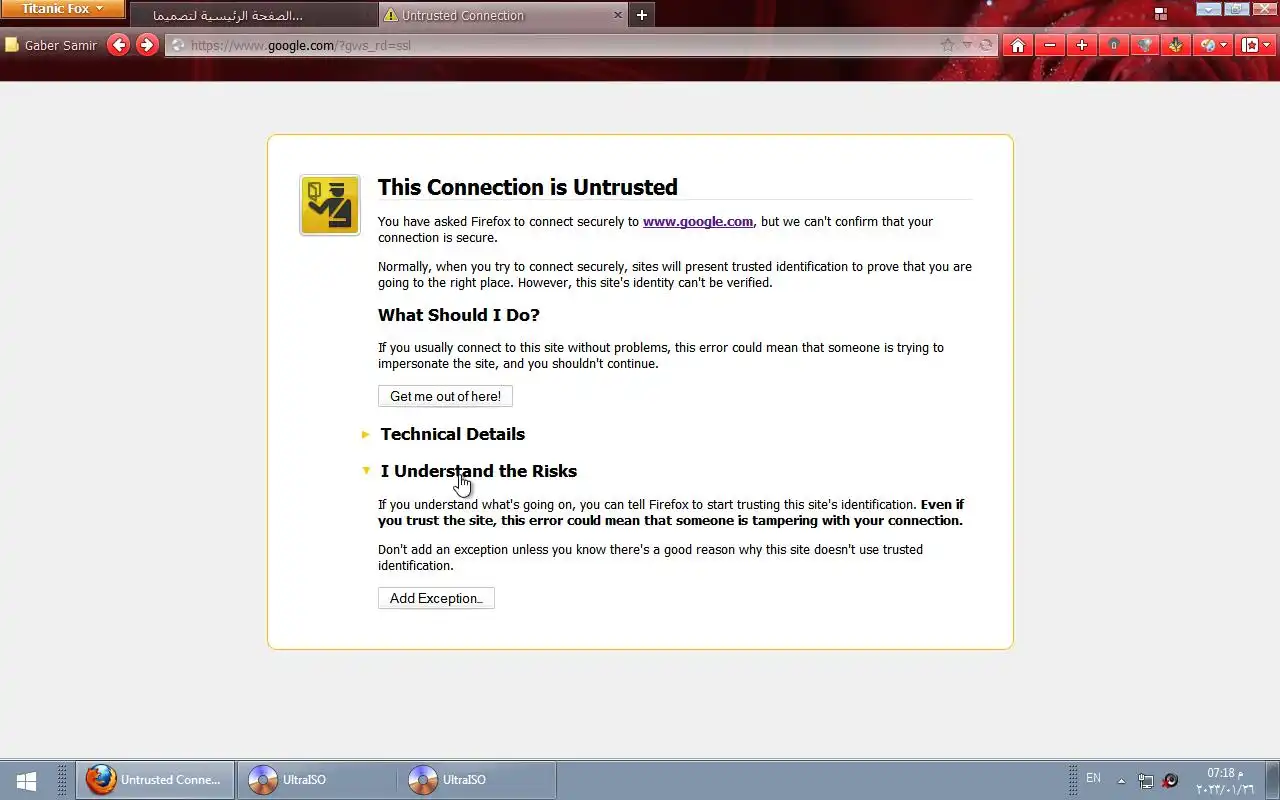
Task: Go forward with the red forward arrow
Action: 147,45
